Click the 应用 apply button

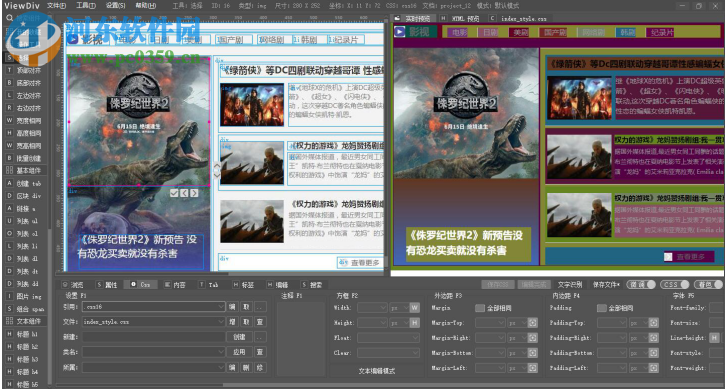[239, 352]
